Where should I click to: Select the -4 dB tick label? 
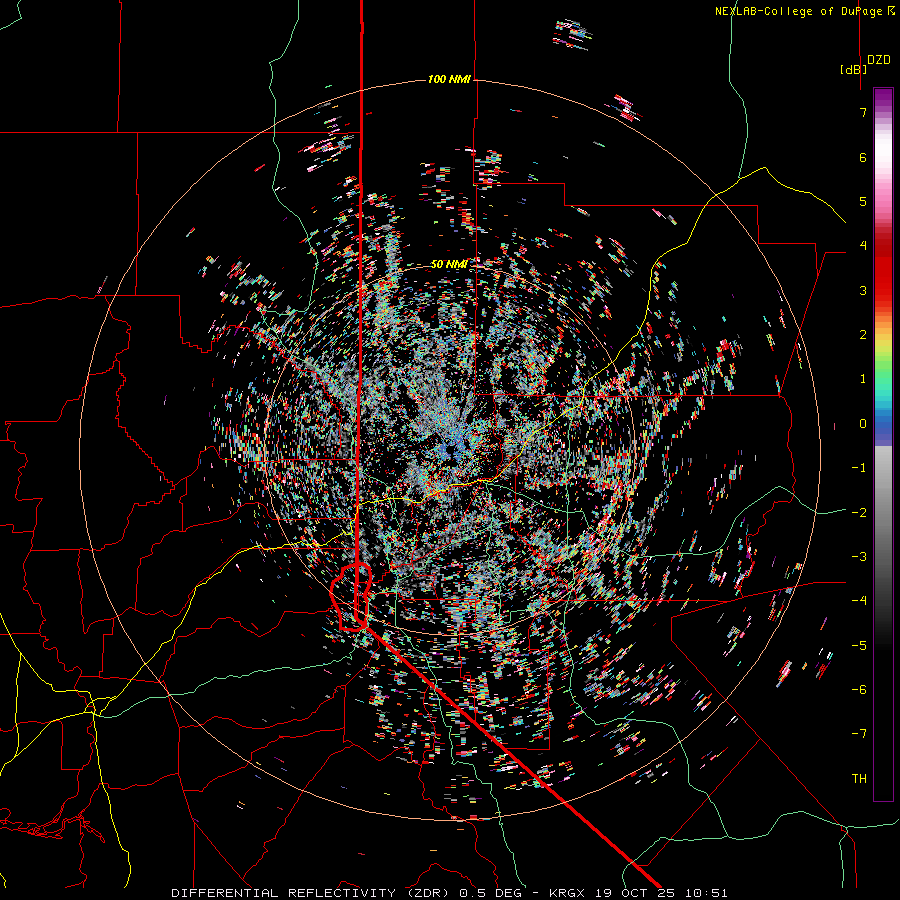coord(859,601)
